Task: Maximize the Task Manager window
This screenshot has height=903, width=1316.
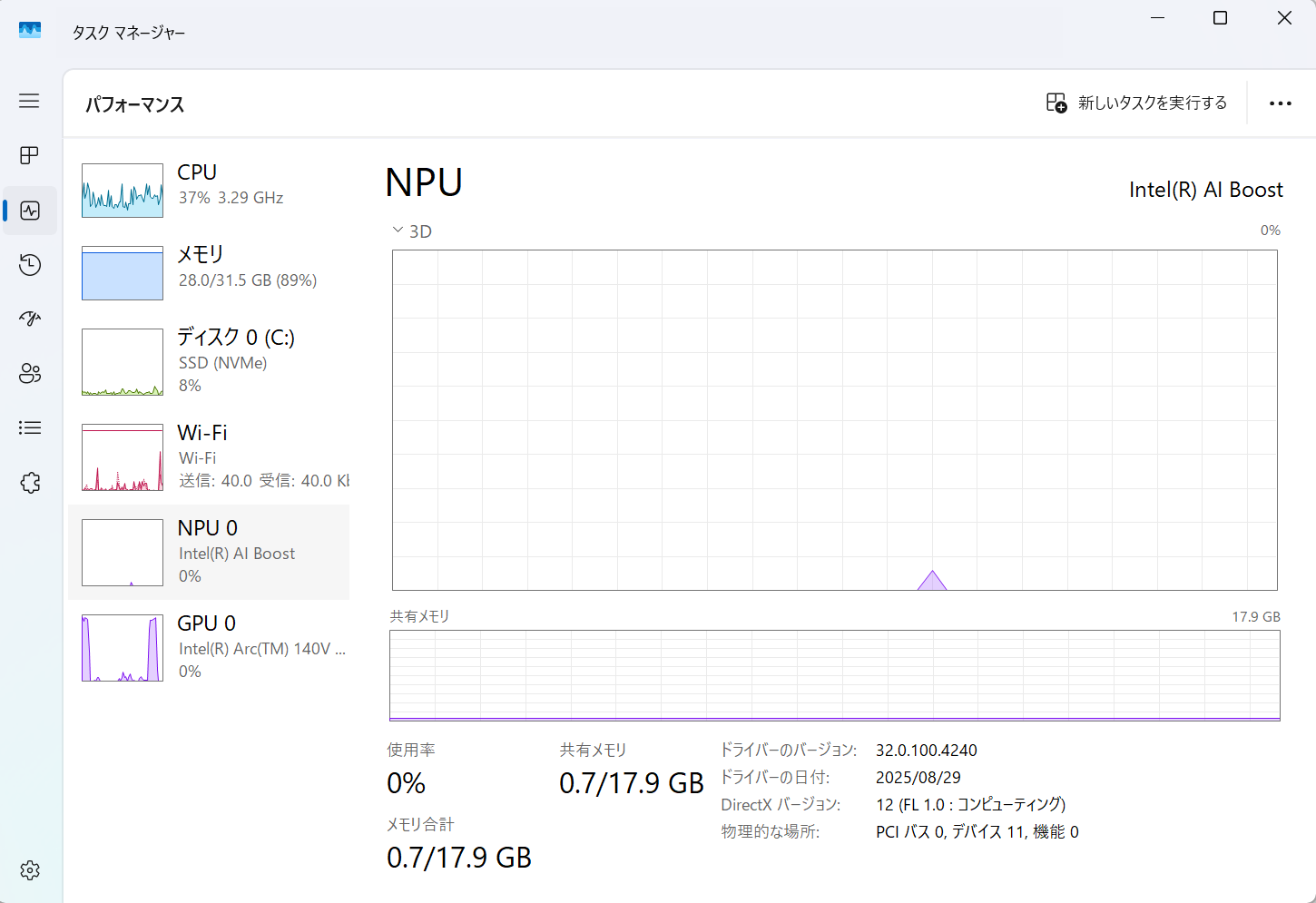Action: (x=1221, y=18)
